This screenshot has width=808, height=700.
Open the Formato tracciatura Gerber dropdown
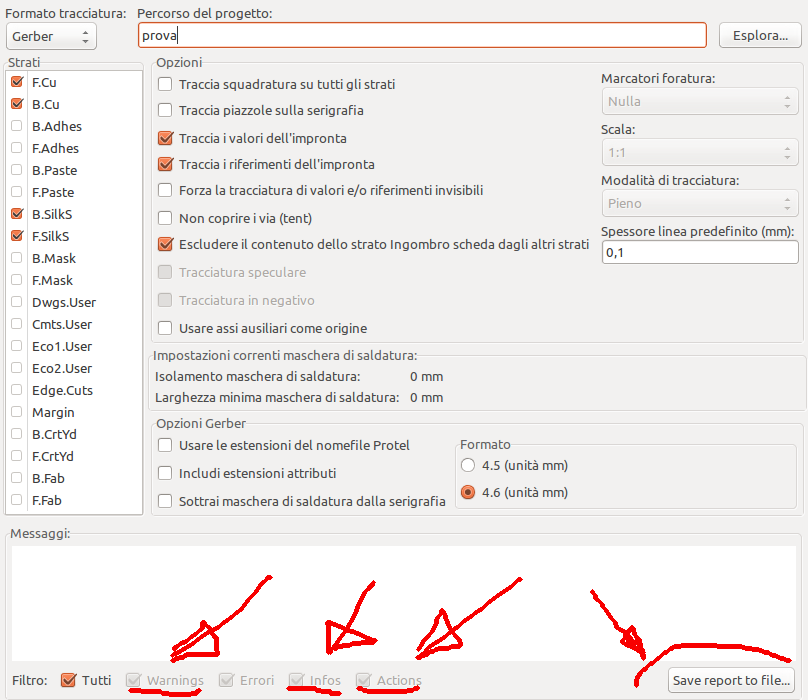click(51, 37)
